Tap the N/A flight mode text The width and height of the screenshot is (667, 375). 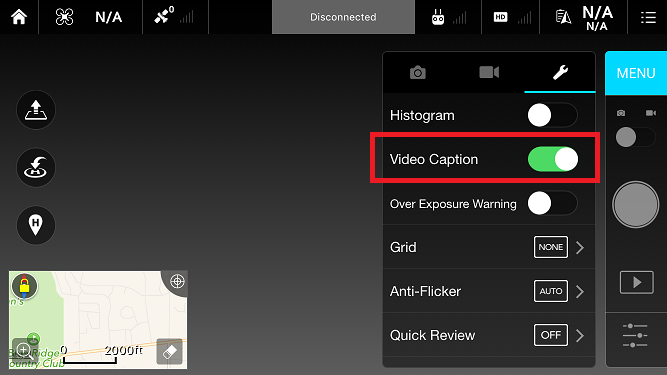(108, 17)
